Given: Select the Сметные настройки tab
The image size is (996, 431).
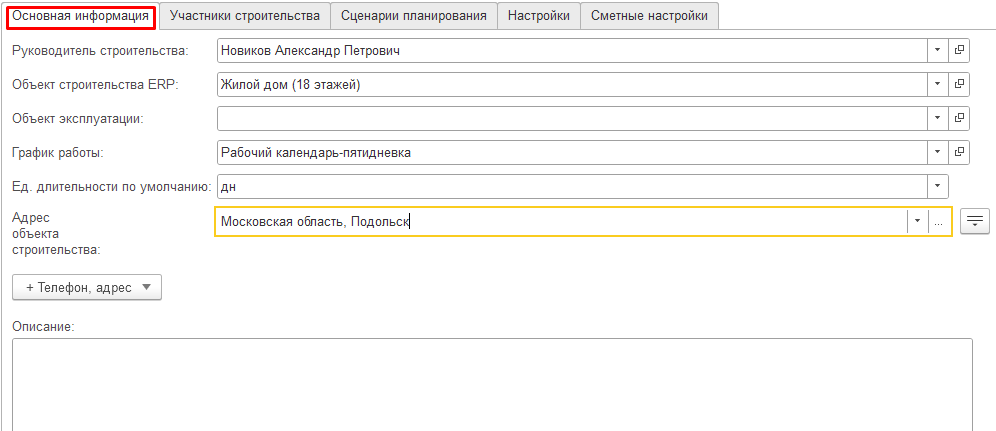Looking at the screenshot, I should 649,16.
